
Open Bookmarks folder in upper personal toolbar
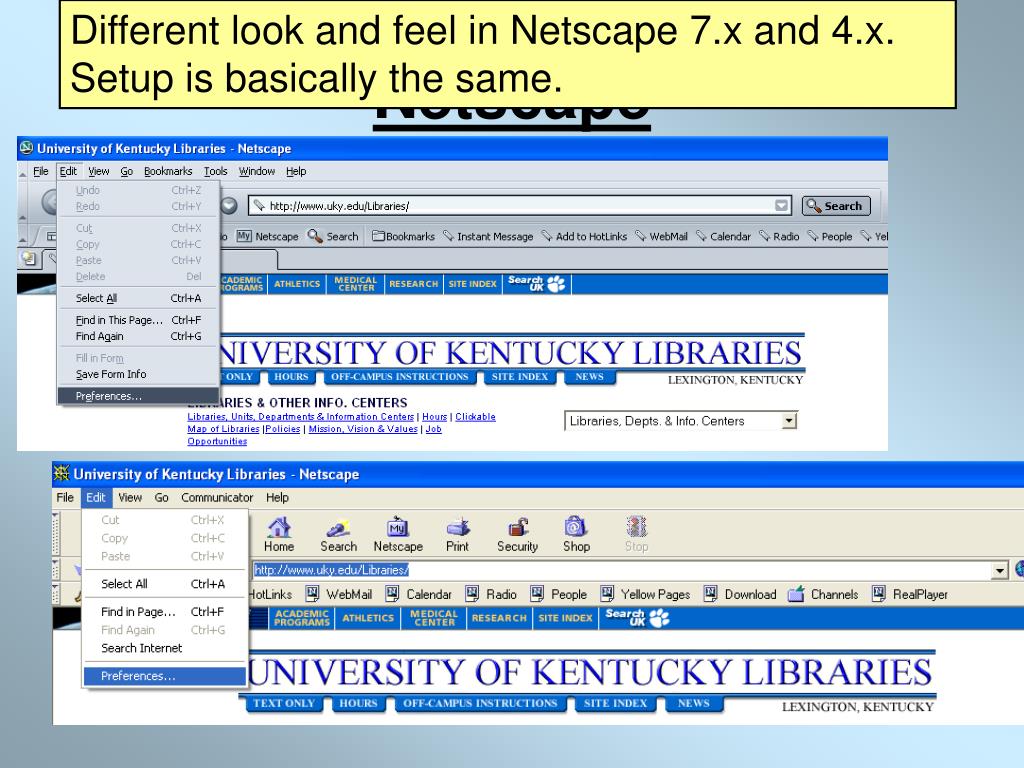404,236
